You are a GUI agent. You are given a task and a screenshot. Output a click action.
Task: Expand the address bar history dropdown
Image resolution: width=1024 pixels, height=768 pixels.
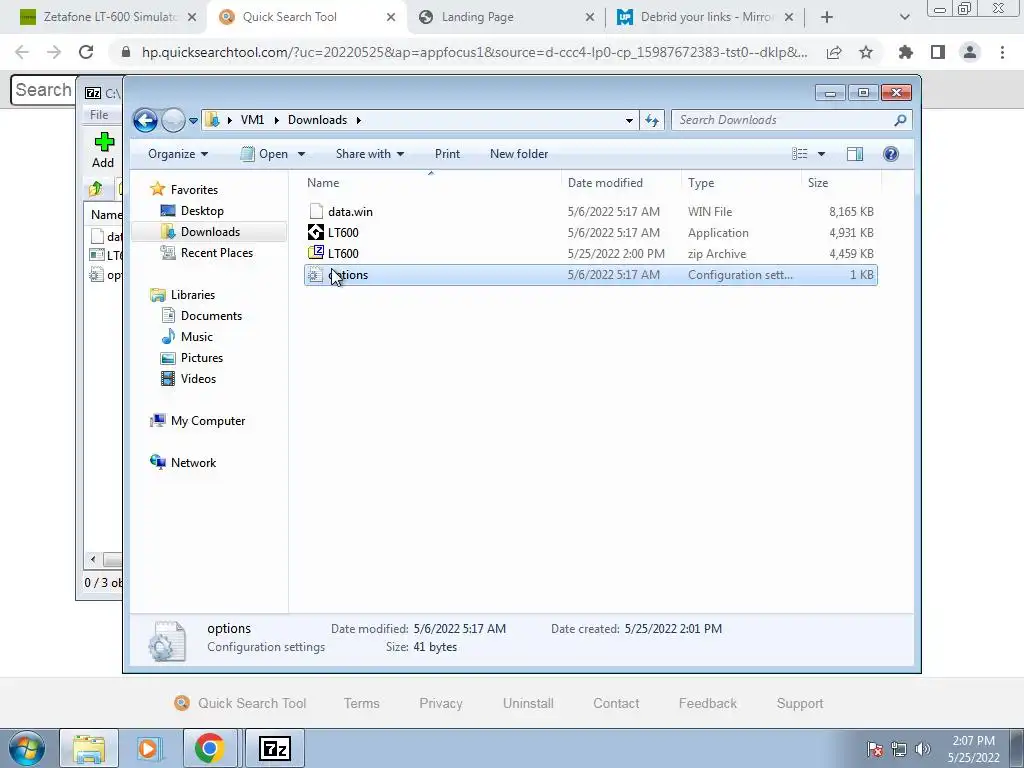coord(629,121)
